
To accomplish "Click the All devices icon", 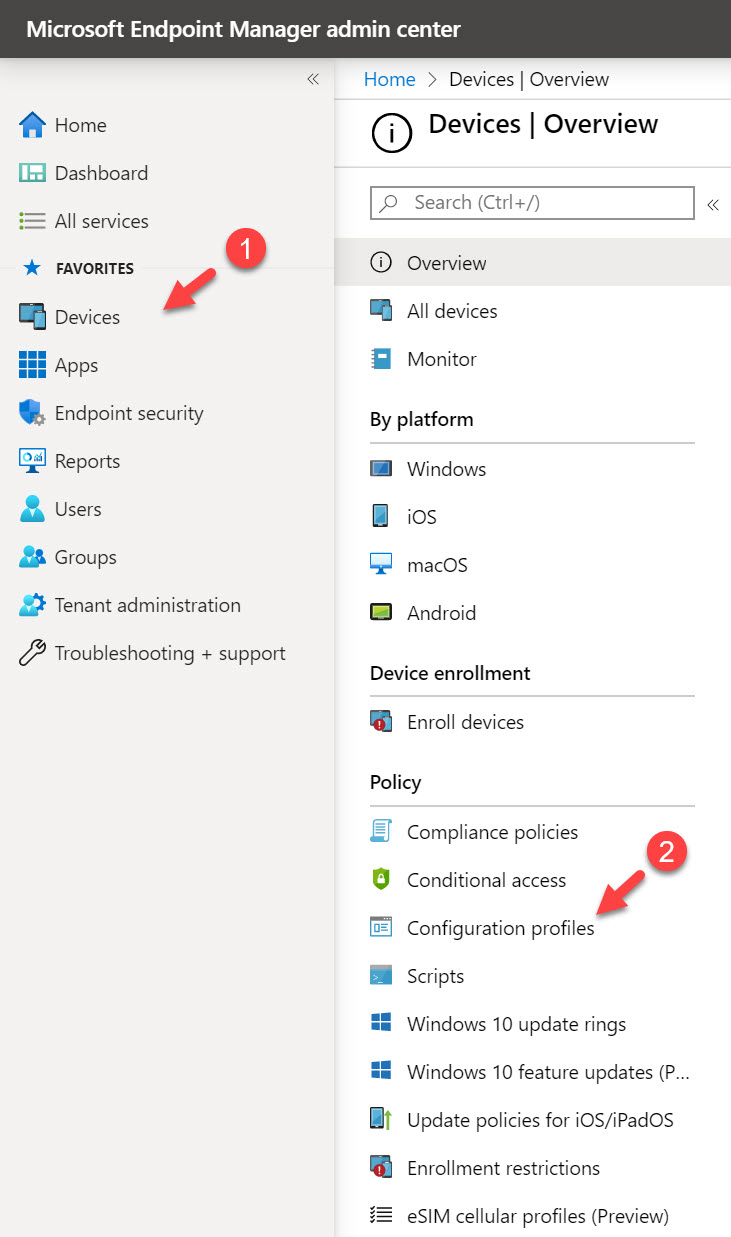I will [381, 311].
